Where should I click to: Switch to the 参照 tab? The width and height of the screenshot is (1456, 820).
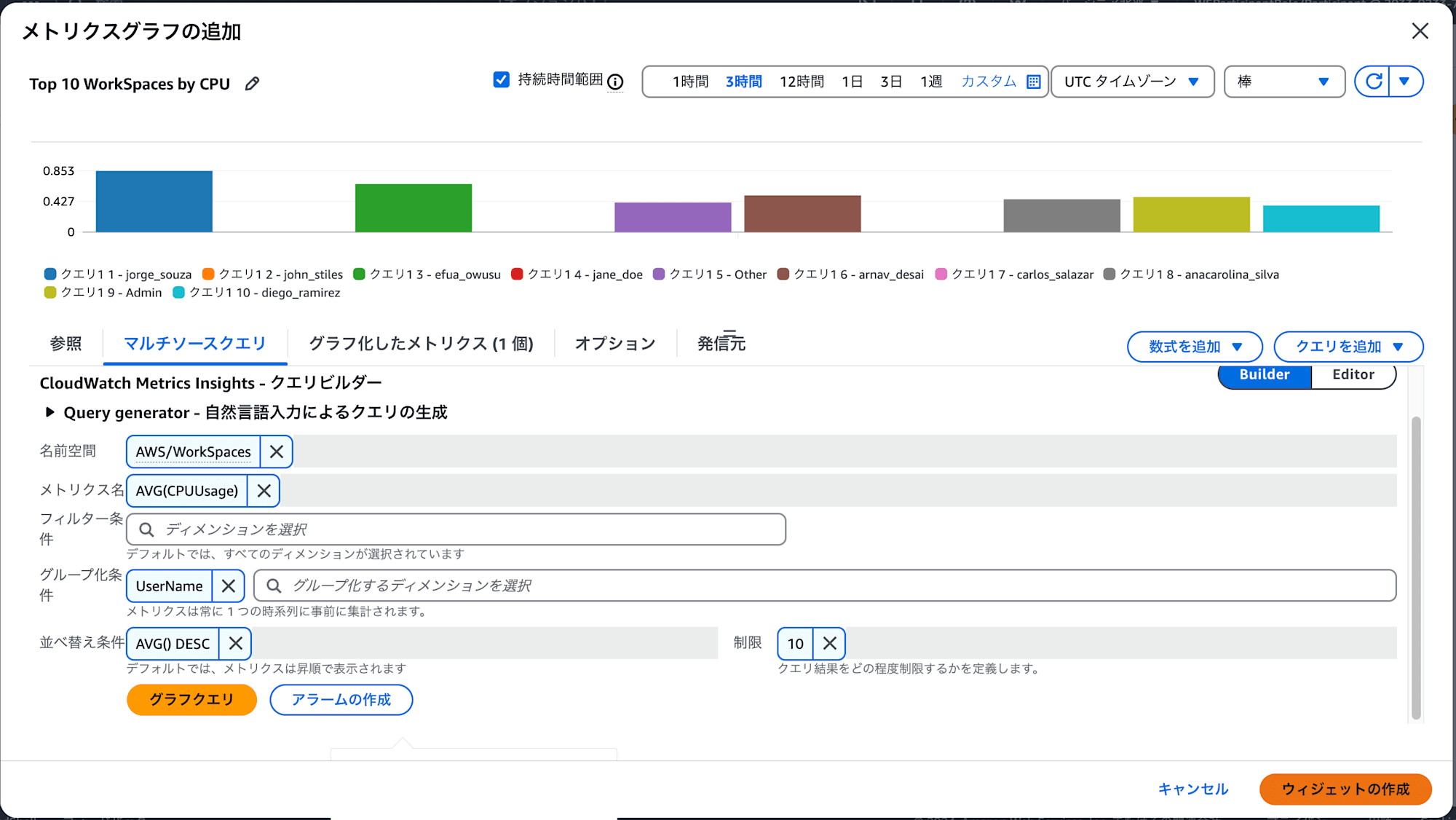click(x=66, y=344)
